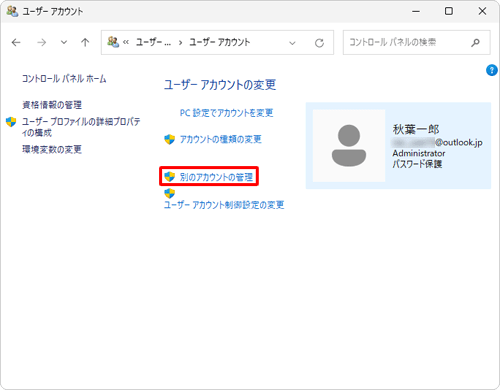Click the user avatar picture

[349, 146]
